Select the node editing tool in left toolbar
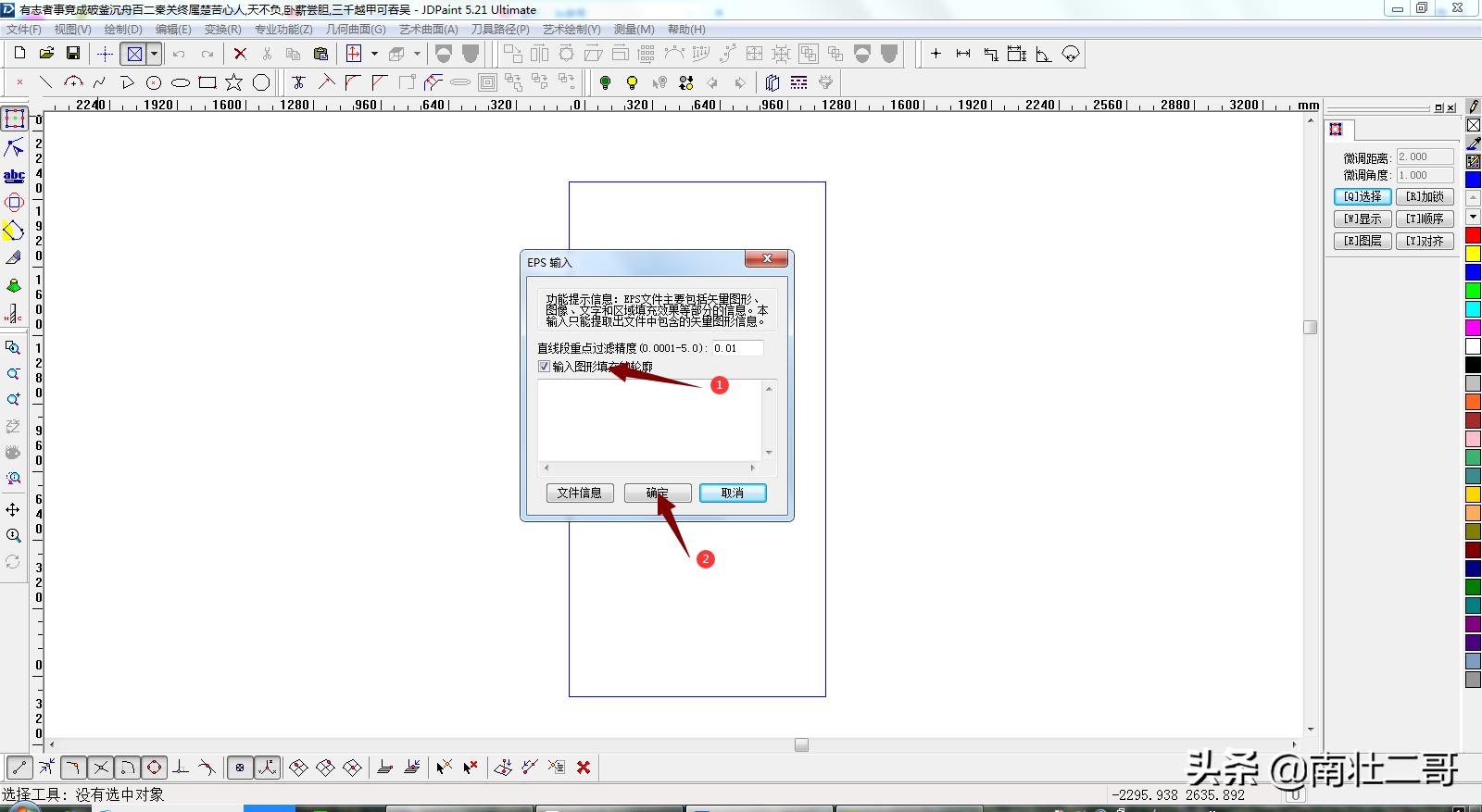The width and height of the screenshot is (1482, 812). click(x=14, y=147)
